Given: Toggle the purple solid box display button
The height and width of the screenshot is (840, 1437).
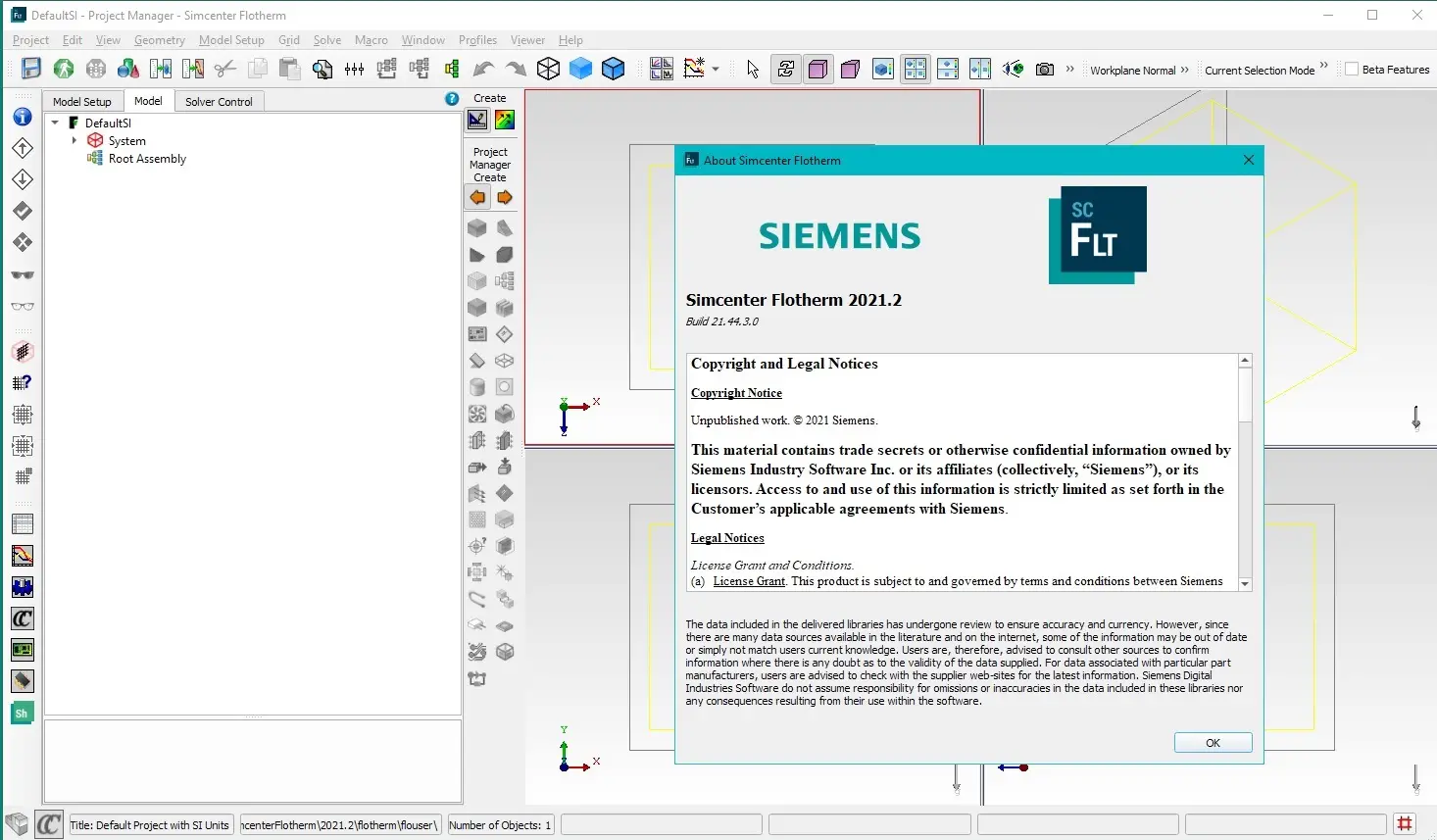Looking at the screenshot, I should (x=818, y=69).
